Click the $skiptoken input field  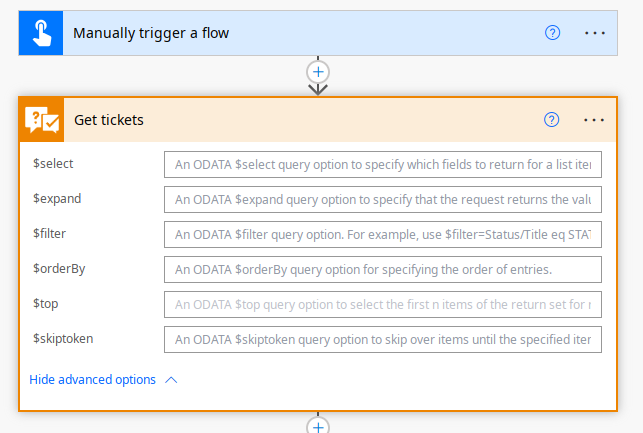pos(382,339)
